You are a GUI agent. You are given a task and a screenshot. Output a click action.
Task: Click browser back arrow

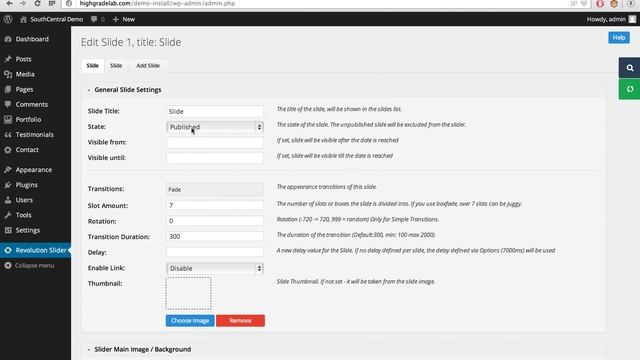coord(9,3)
